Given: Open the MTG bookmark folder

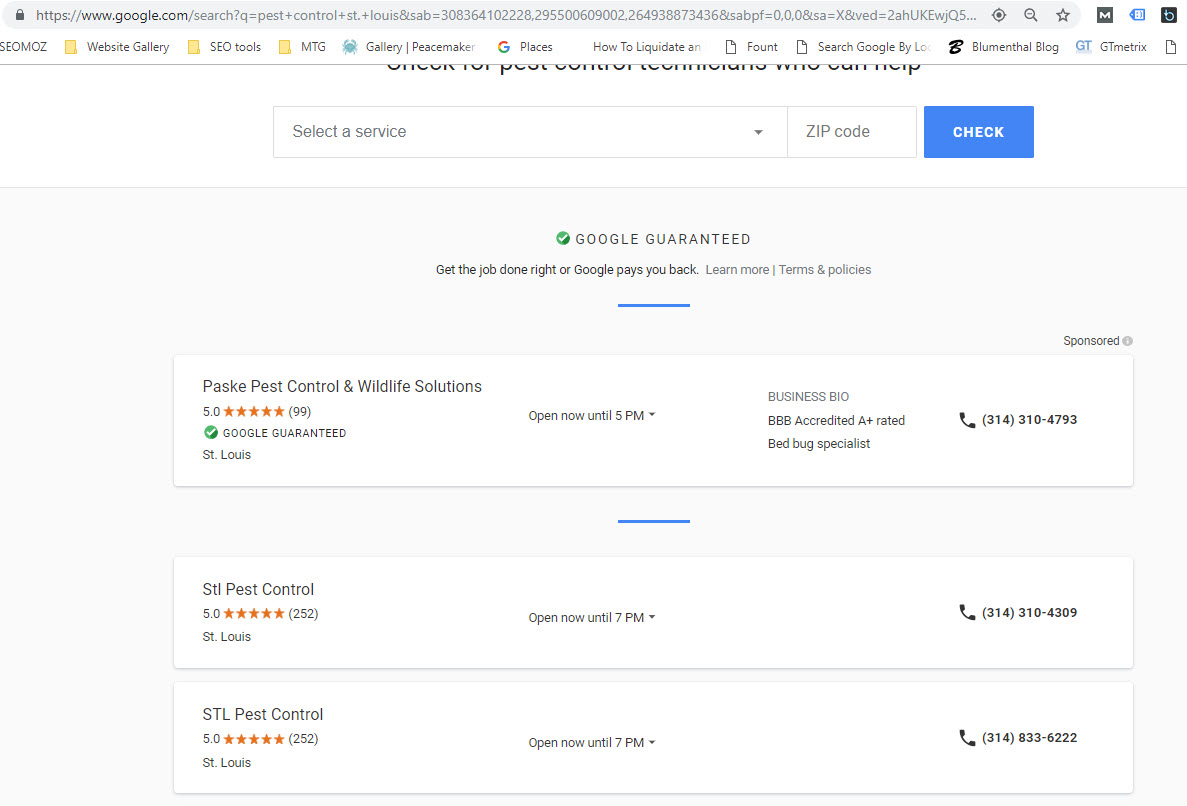Looking at the screenshot, I should (x=302, y=47).
